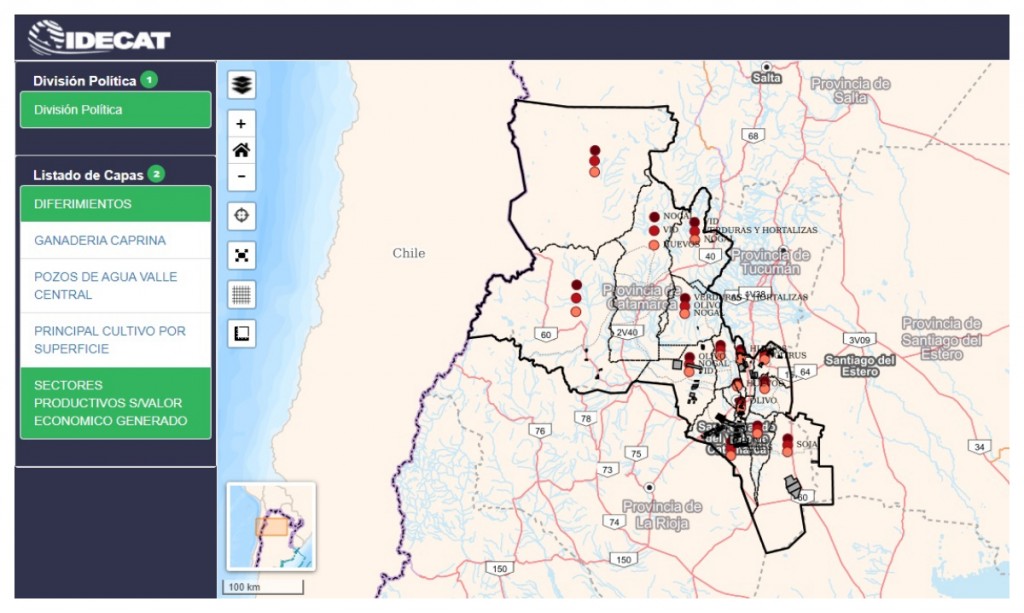
Task: Zoom out on the map
Action: click(241, 178)
